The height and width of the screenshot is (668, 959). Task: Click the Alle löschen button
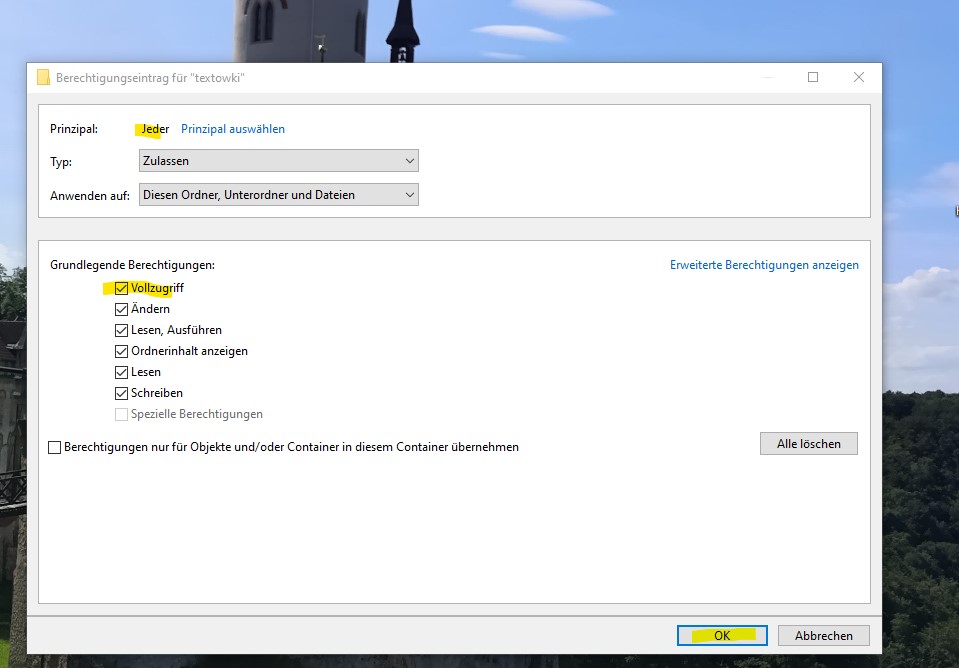[809, 443]
